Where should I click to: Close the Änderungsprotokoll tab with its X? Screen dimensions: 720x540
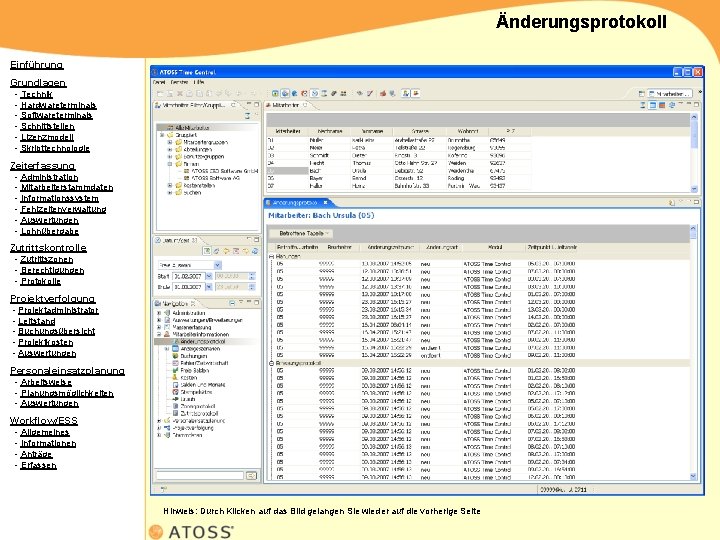326,202
